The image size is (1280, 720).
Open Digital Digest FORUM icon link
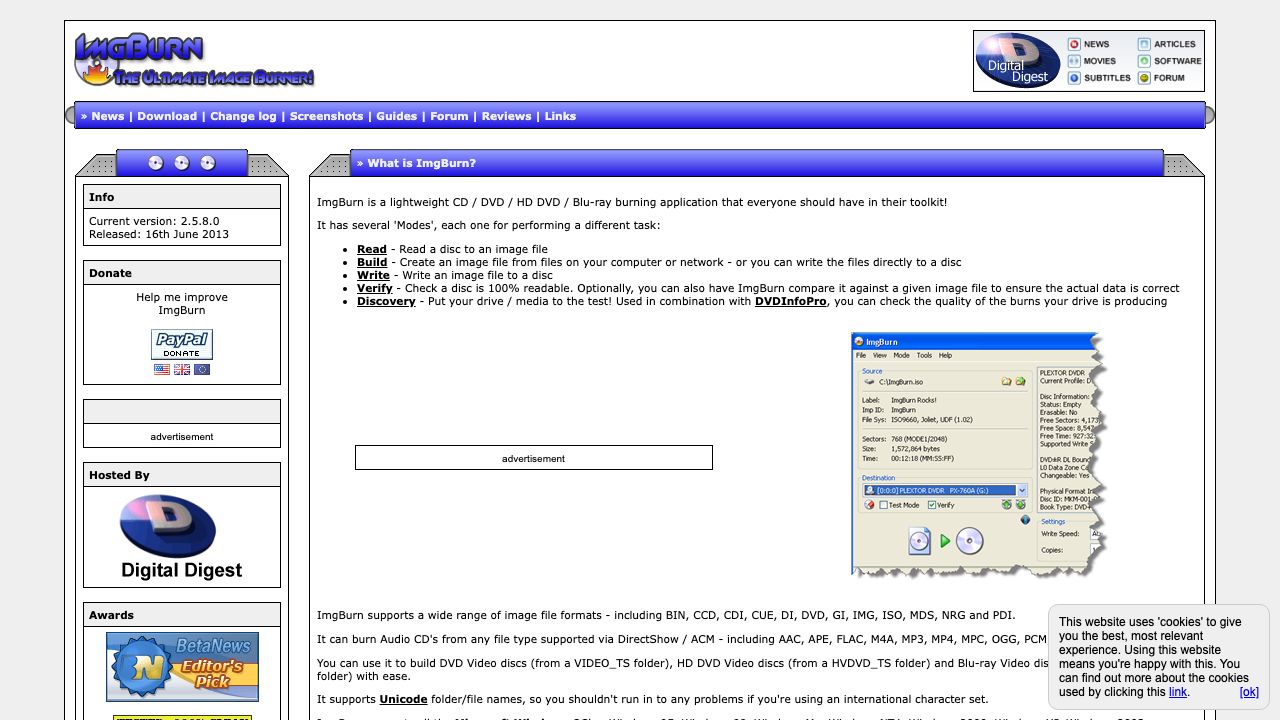coord(1161,78)
